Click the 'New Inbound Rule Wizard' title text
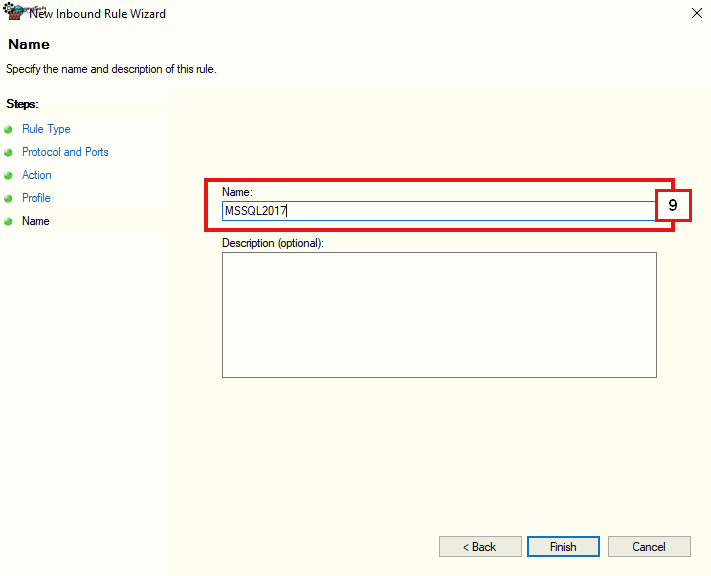Image resolution: width=711 pixels, height=576 pixels. pyautogui.click(x=97, y=14)
